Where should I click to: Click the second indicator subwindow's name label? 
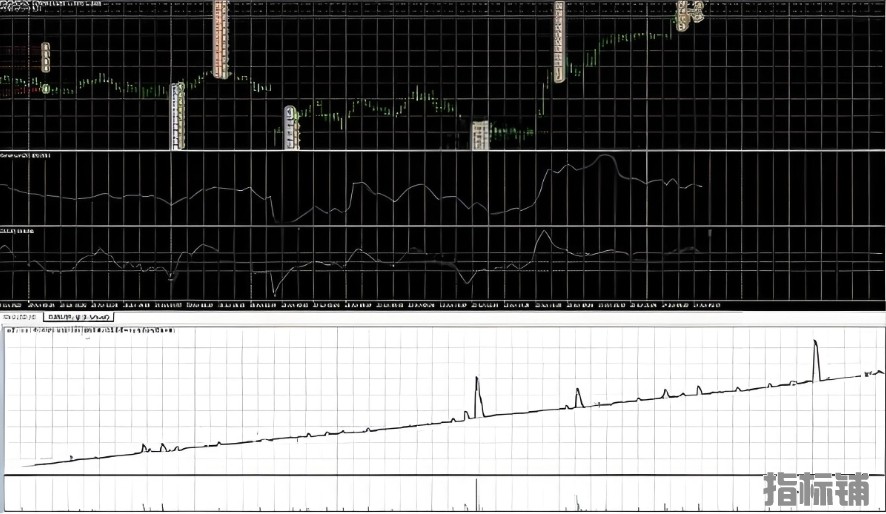(x=17, y=231)
